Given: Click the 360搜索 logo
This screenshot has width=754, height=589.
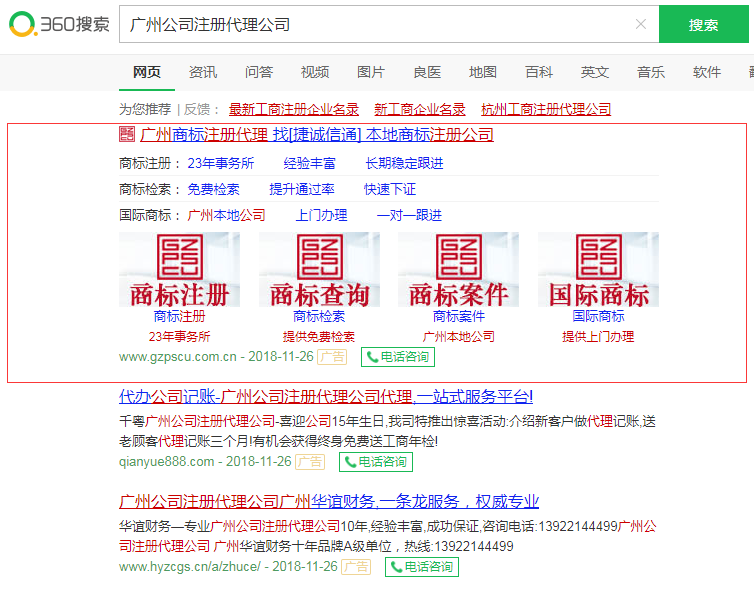Looking at the screenshot, I should (58, 24).
